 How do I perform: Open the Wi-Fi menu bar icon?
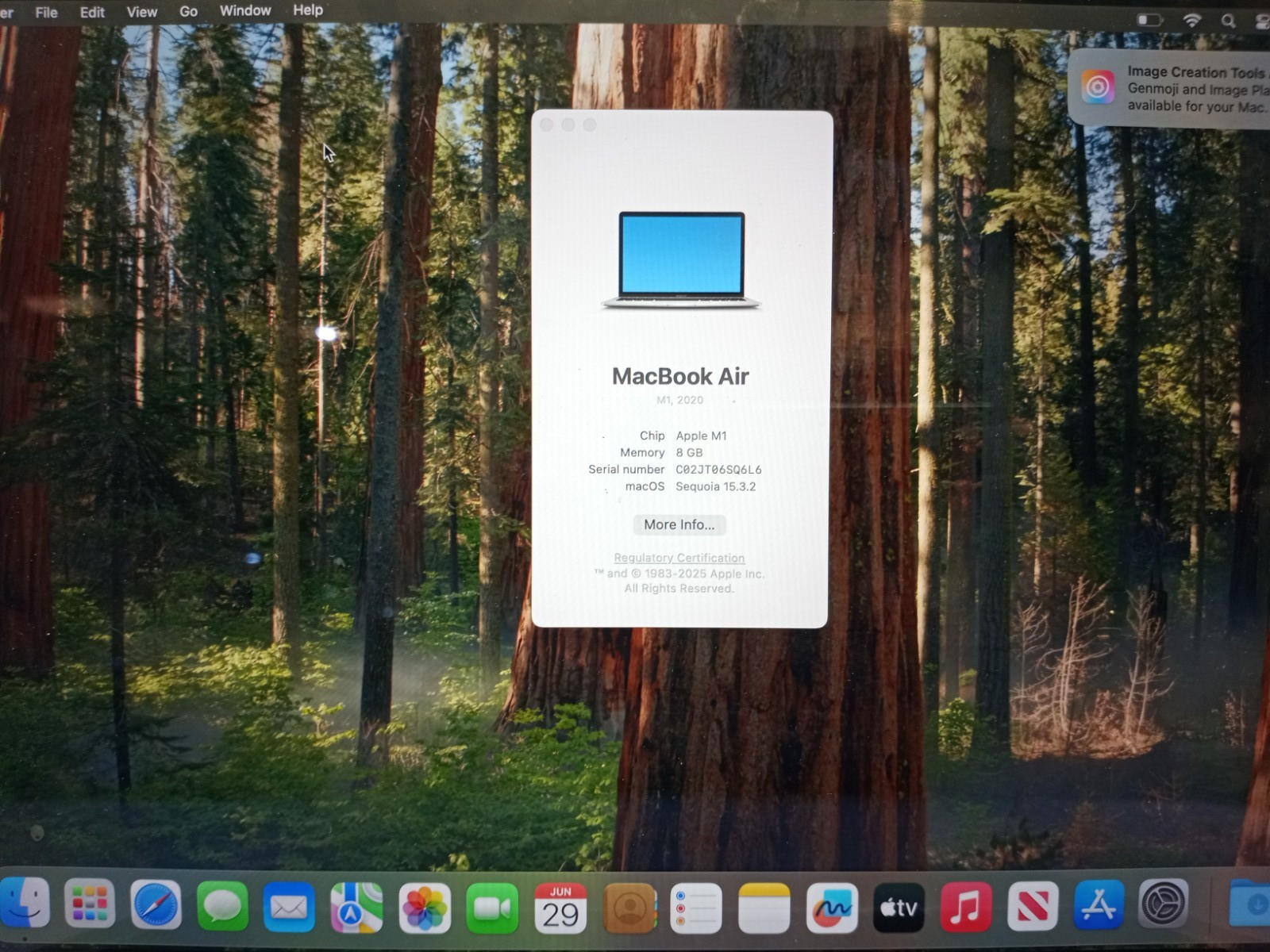(x=1192, y=21)
